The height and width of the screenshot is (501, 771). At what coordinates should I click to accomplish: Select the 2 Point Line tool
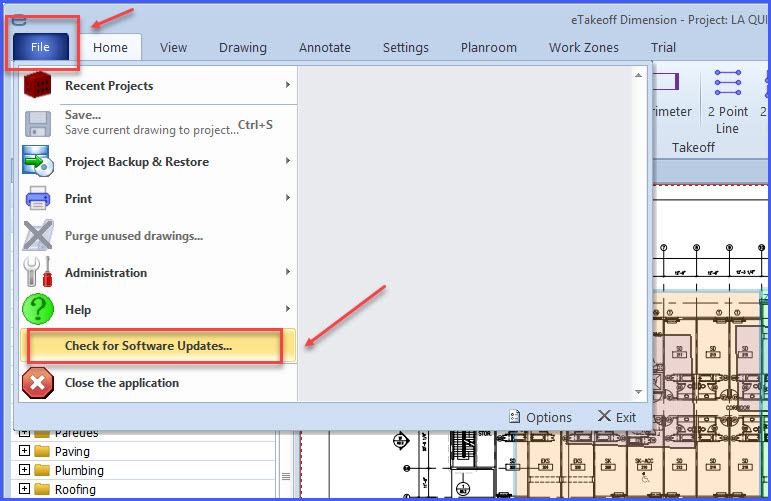(x=727, y=102)
